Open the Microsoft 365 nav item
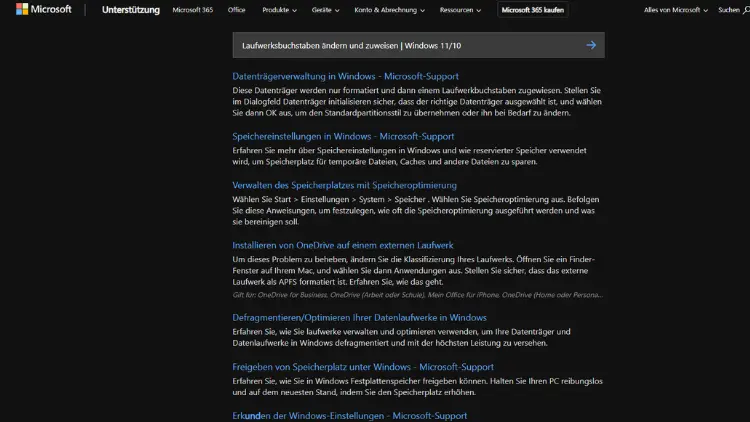This screenshot has width=750, height=422. (x=193, y=10)
